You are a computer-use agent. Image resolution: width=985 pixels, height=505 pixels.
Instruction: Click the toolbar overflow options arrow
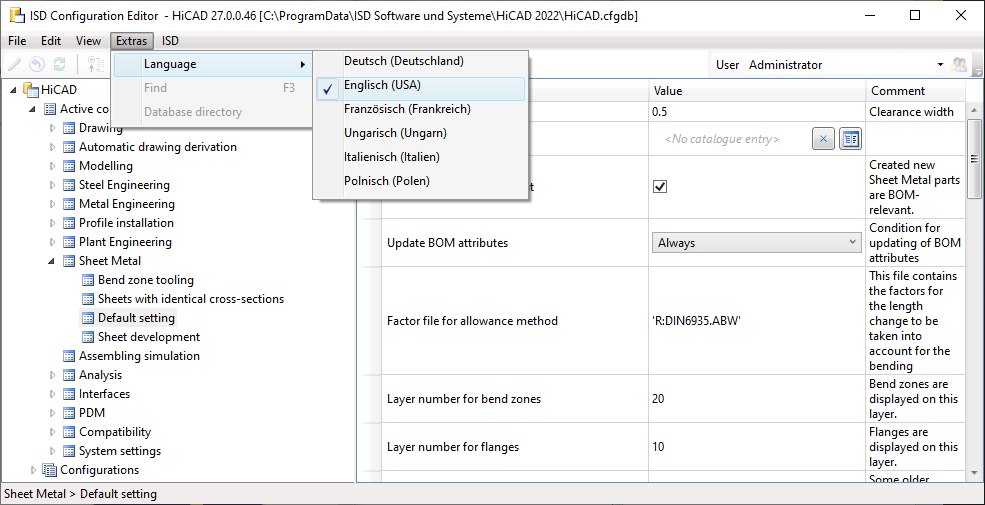[977, 65]
